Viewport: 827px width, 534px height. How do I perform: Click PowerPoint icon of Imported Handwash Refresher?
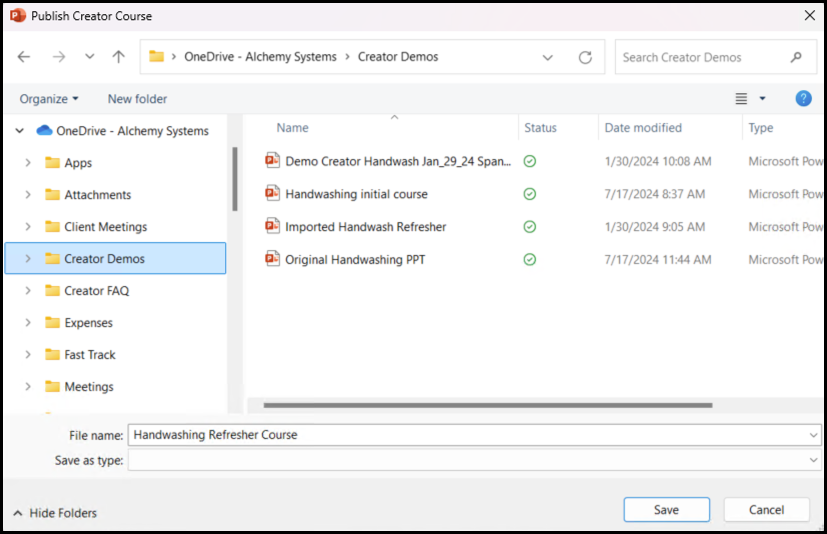click(272, 226)
